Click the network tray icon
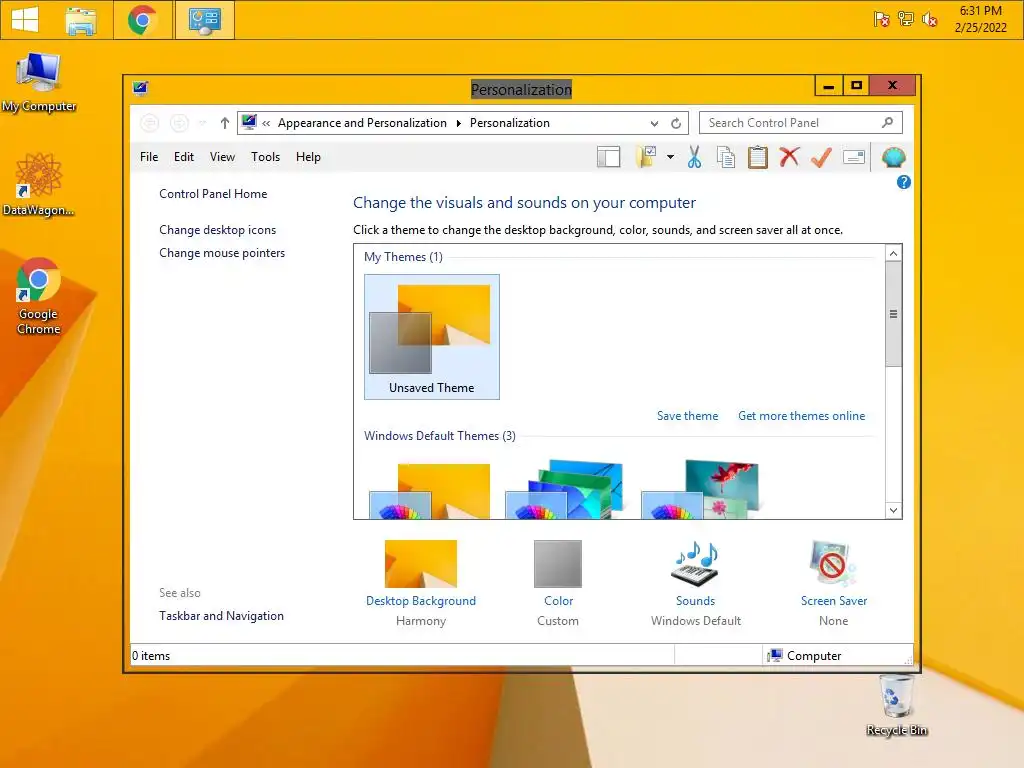 click(x=905, y=19)
